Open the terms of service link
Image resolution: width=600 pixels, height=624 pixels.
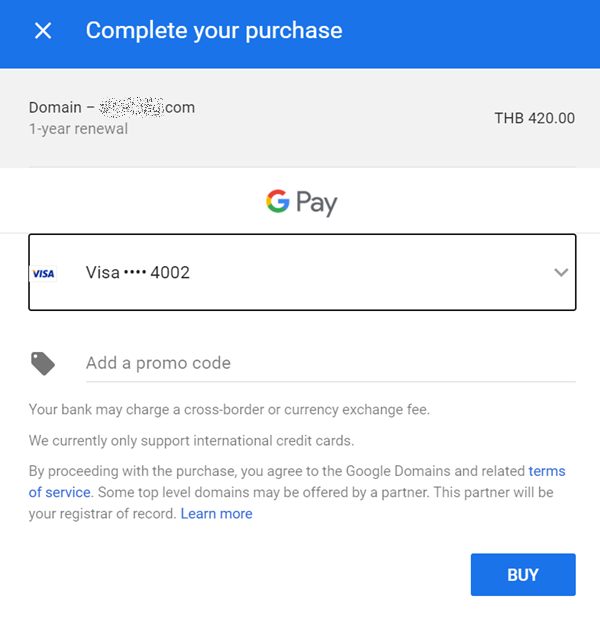pyautogui.click(x=59, y=492)
